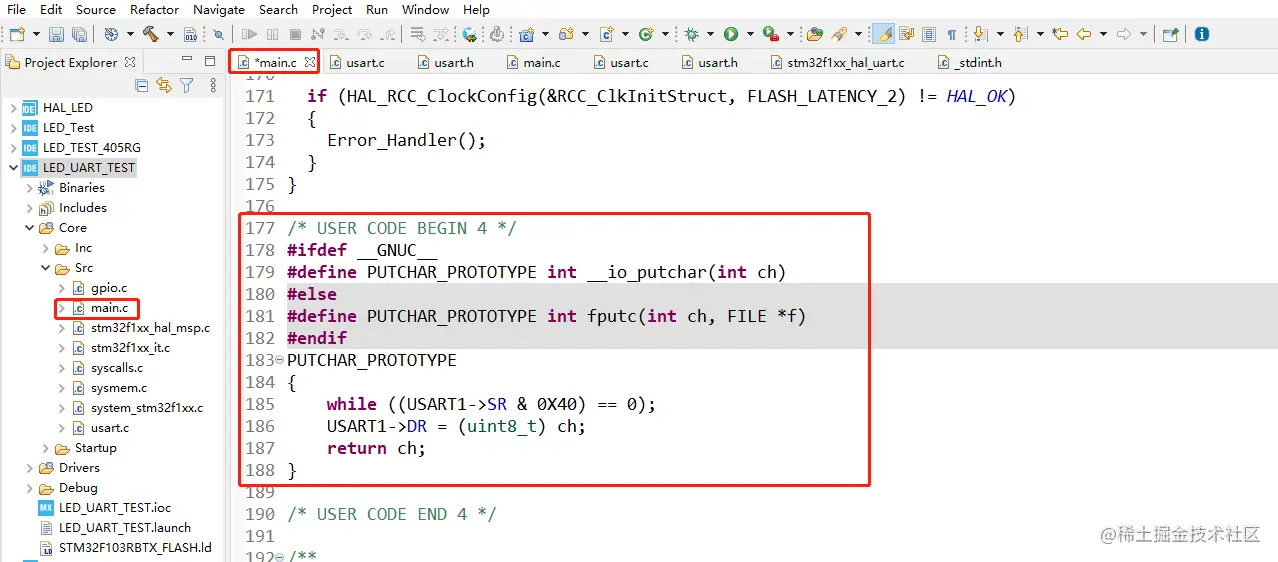Click HAL_OK constant on line 171
The height and width of the screenshot is (562, 1278).
[977, 96]
